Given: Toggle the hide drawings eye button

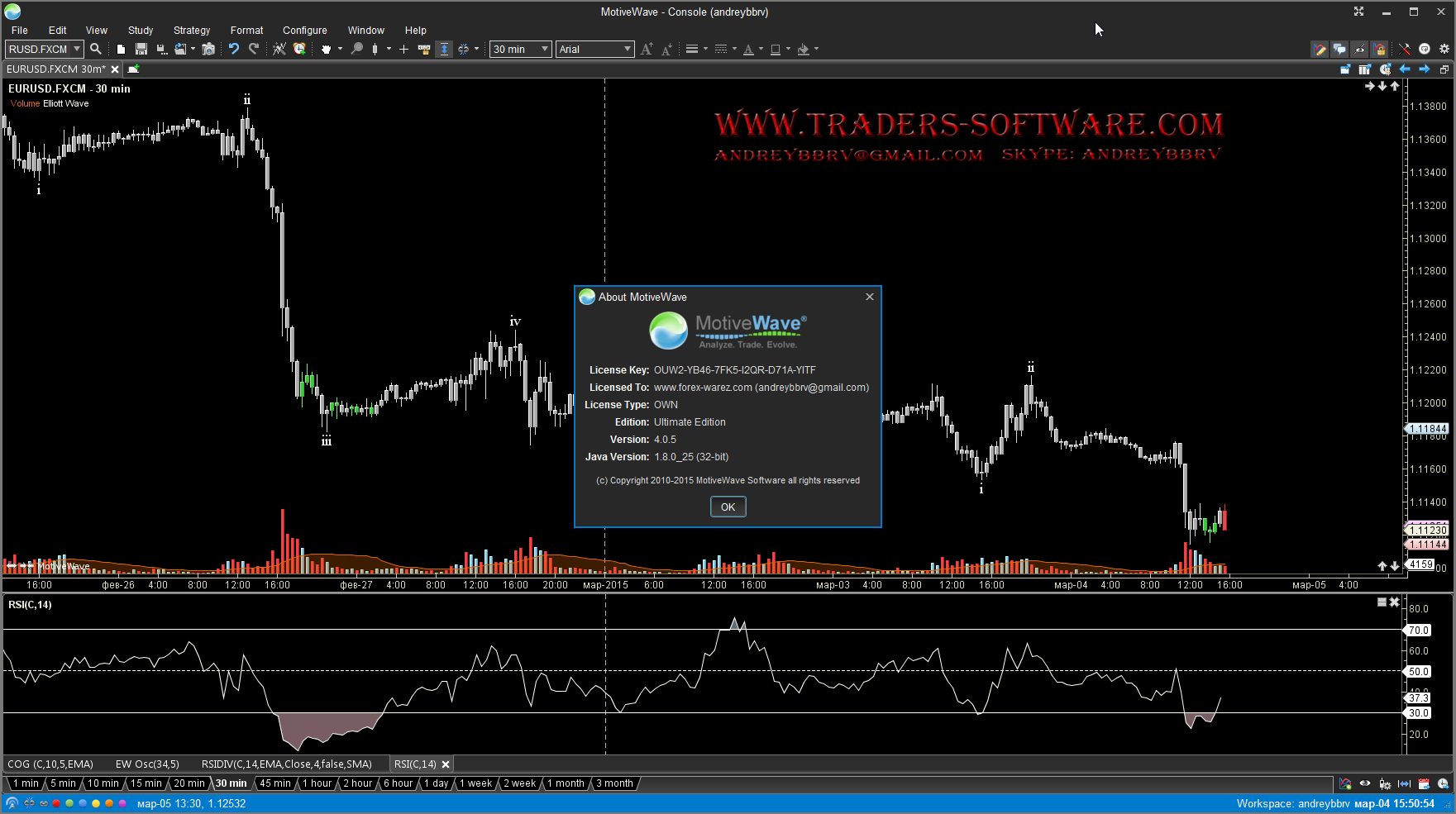Looking at the screenshot, I should pyautogui.click(x=1359, y=49).
